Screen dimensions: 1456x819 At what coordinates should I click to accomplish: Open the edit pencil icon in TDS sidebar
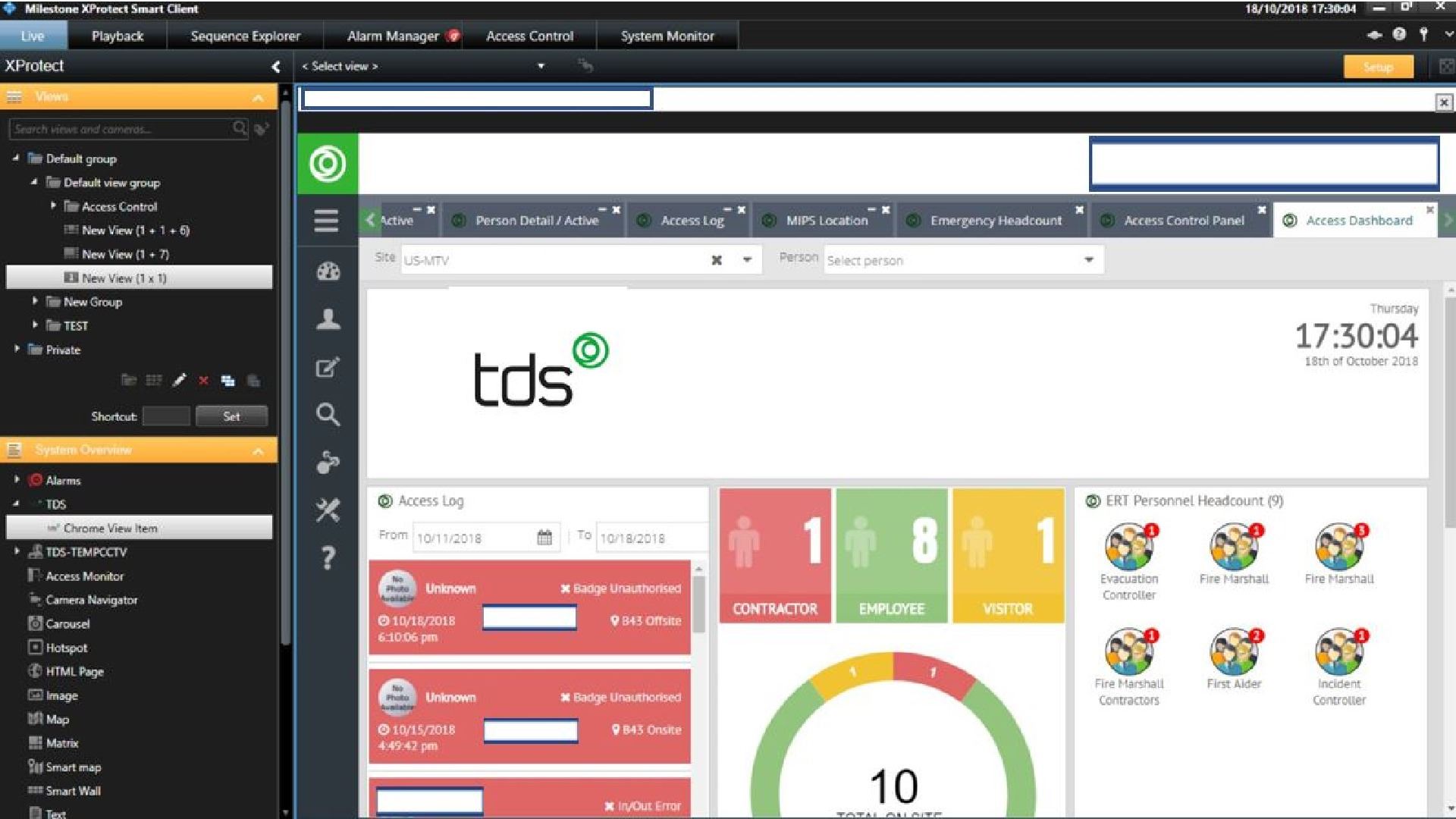point(328,367)
